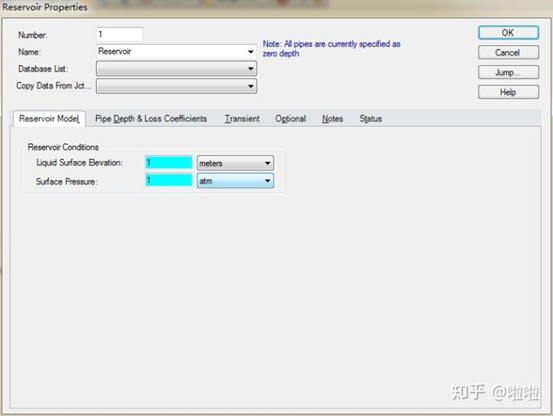Image resolution: width=553 pixels, height=416 pixels.
Task: Go to the Notes tab
Action: 332,119
